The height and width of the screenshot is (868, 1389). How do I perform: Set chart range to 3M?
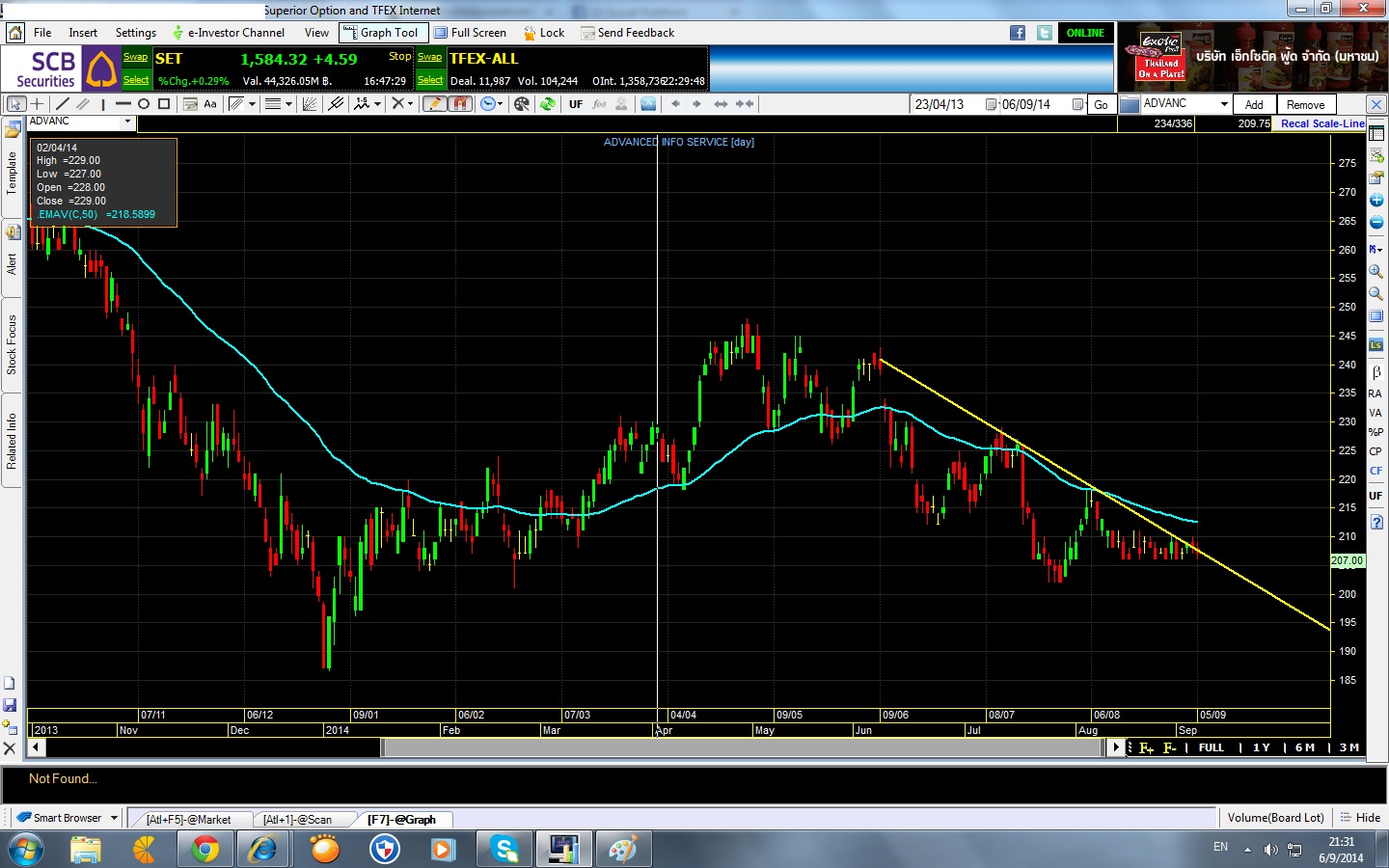point(1349,747)
